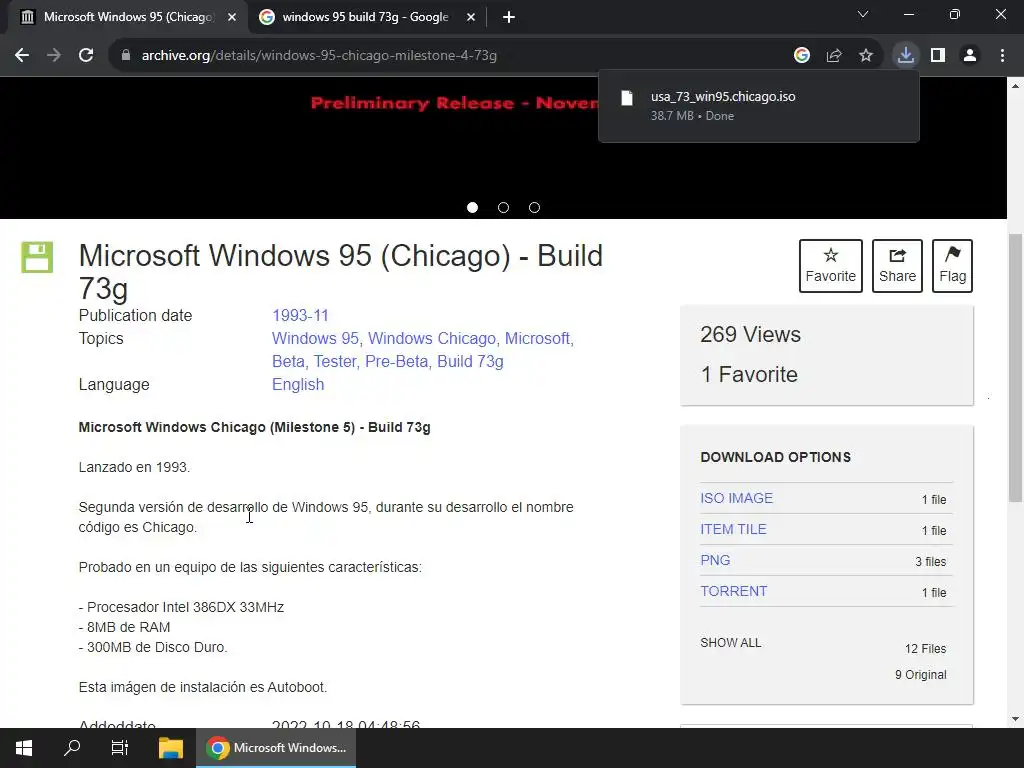Image resolution: width=1024 pixels, height=768 pixels.
Task: Open a new browser tab
Action: click(x=509, y=17)
